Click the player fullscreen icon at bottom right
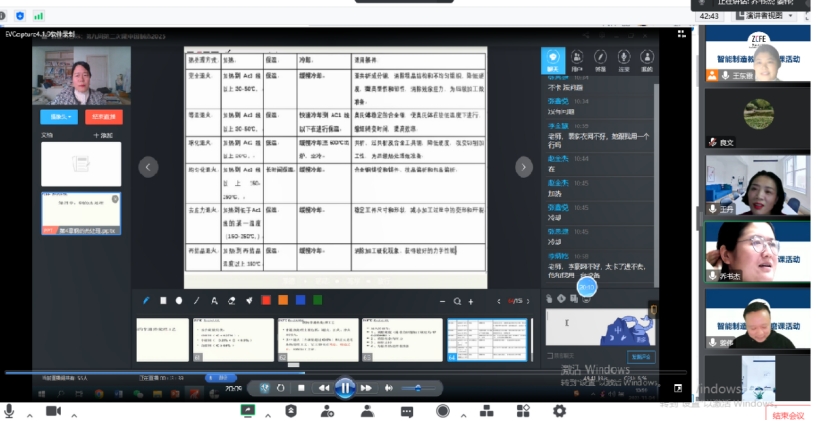 click(678, 389)
